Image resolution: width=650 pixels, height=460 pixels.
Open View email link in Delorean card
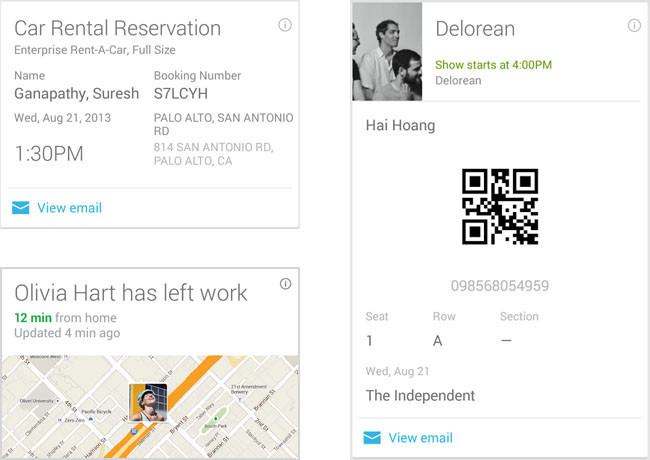(420, 438)
